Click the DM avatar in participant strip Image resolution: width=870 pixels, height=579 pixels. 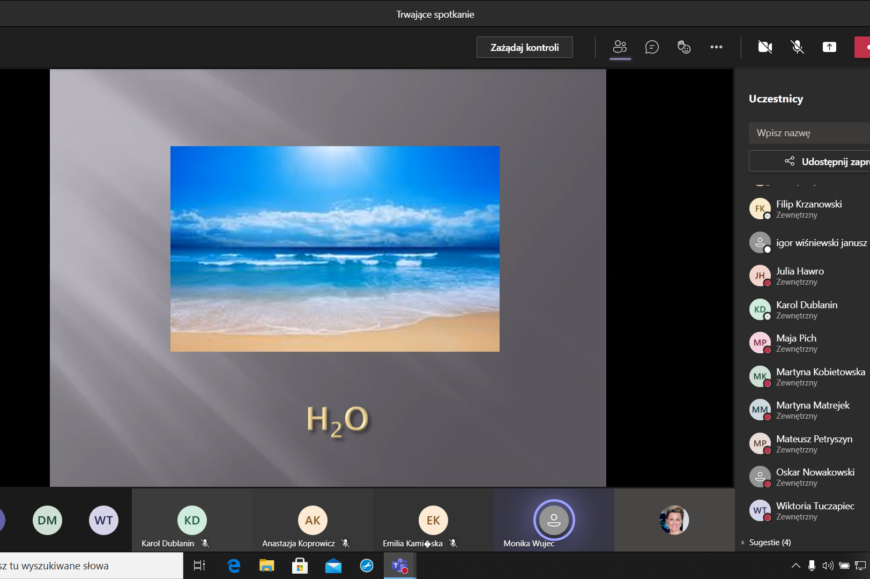[47, 520]
